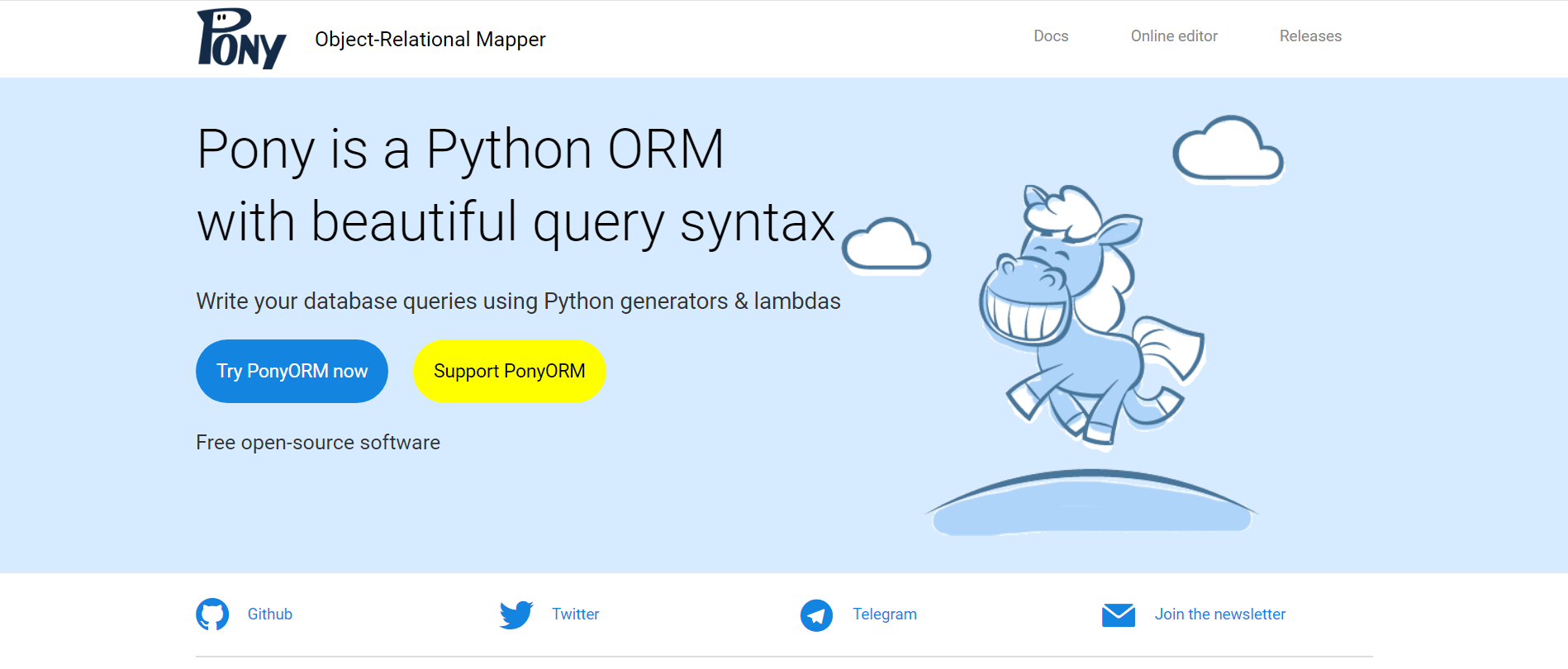This screenshot has height=669, width=1568.
Task: Click the Twitter bird icon
Action: coord(516,614)
